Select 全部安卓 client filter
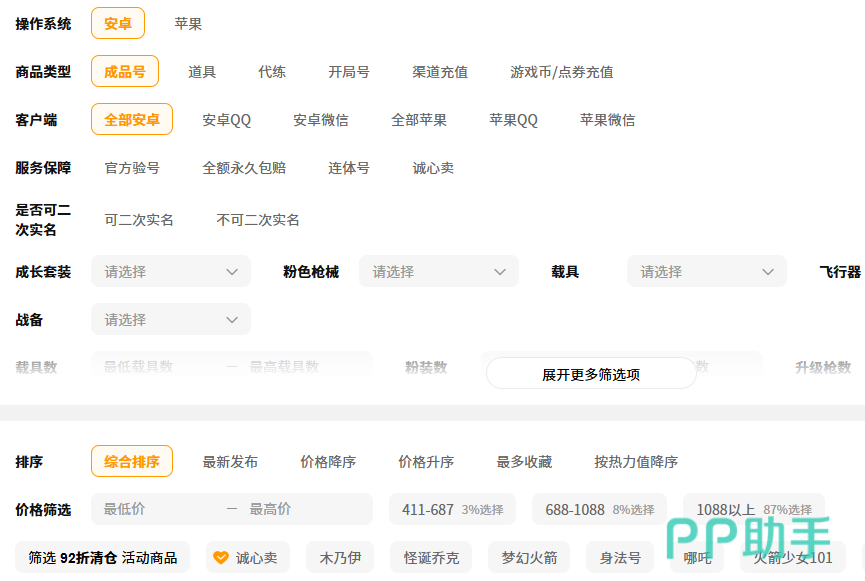The width and height of the screenshot is (865, 581). (x=132, y=120)
